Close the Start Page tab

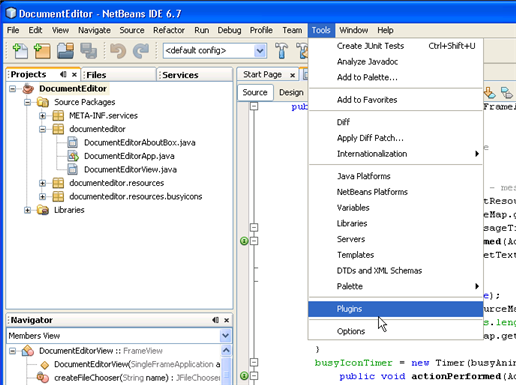(292, 75)
